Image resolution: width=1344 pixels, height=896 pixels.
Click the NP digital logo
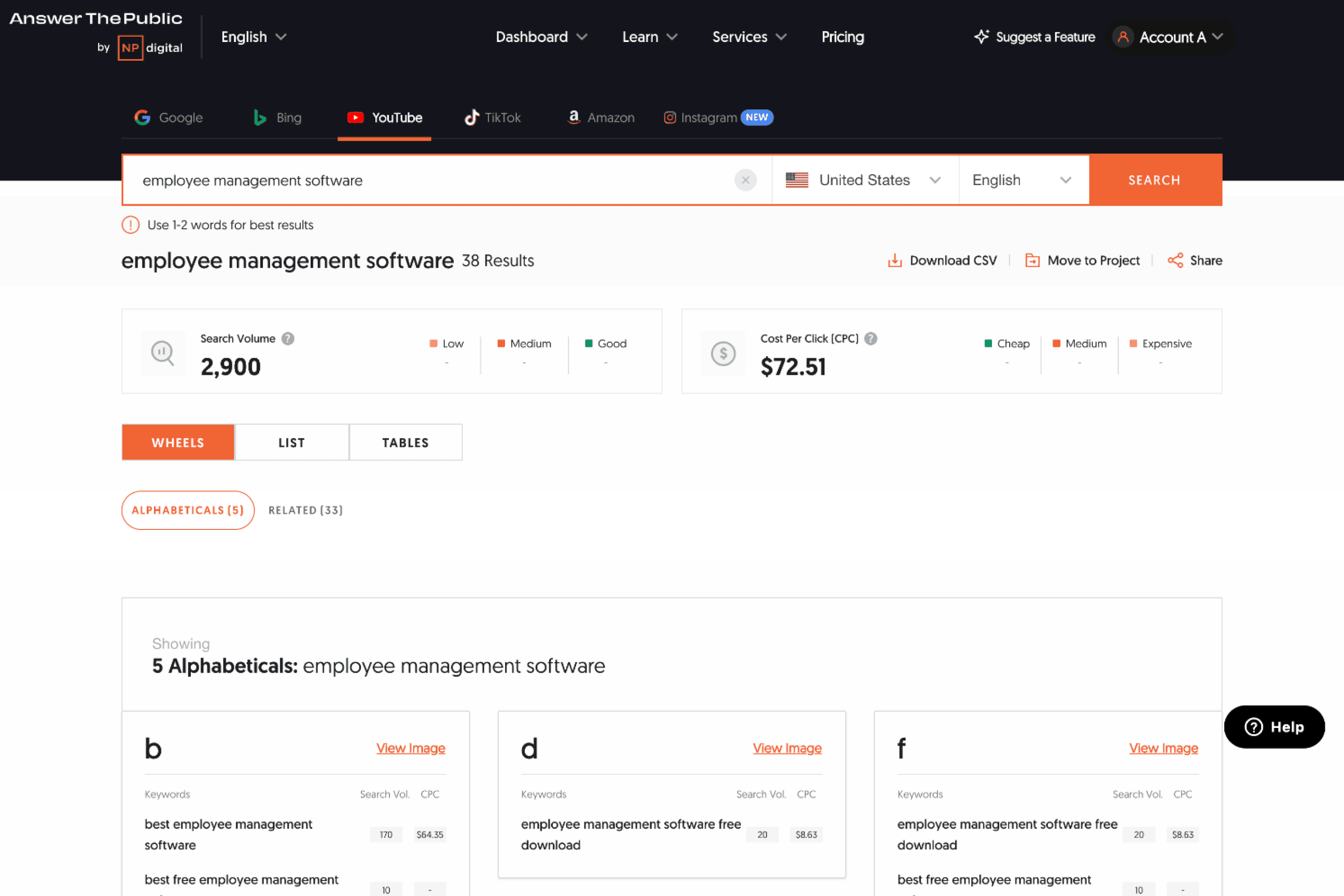click(130, 47)
